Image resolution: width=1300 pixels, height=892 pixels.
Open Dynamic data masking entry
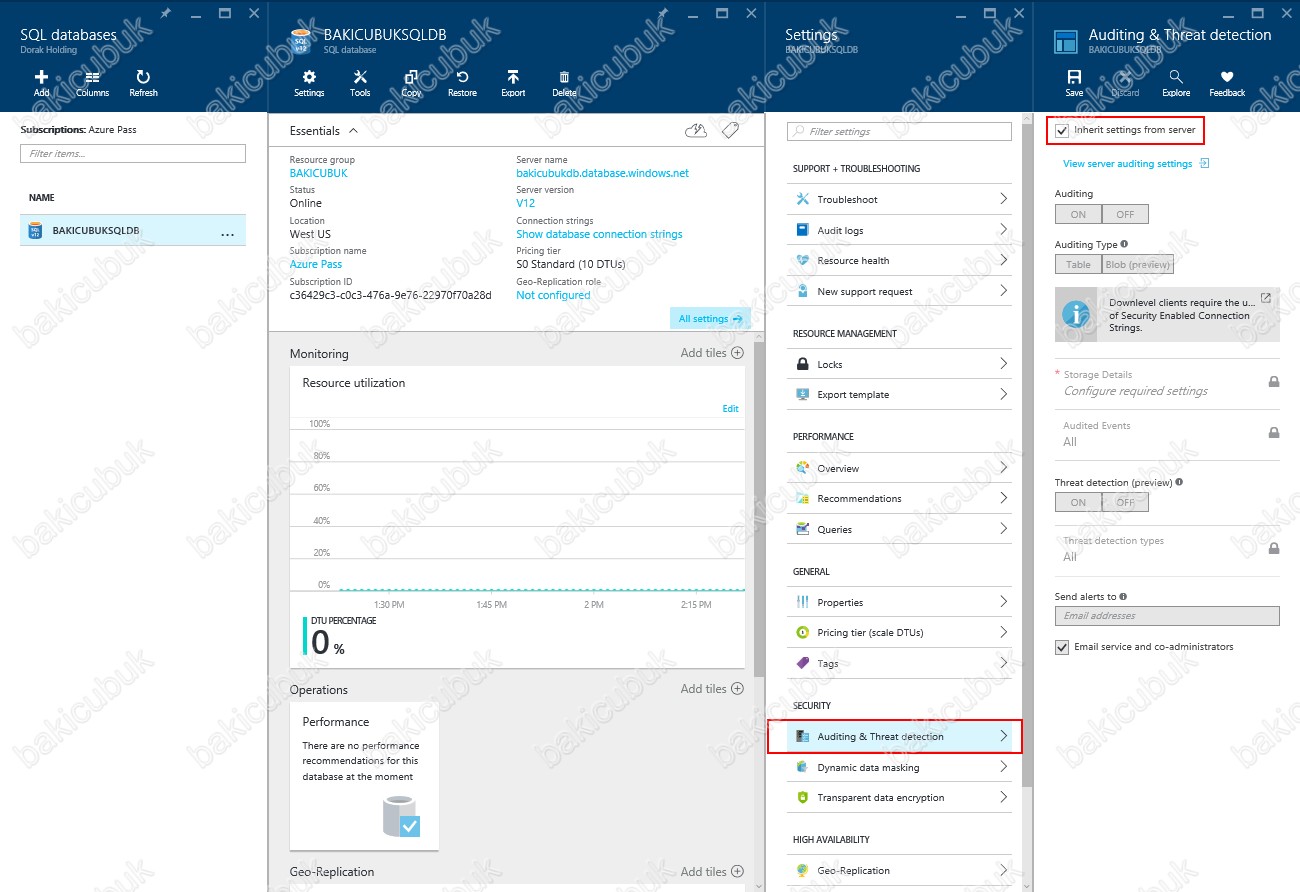pyautogui.click(x=899, y=767)
